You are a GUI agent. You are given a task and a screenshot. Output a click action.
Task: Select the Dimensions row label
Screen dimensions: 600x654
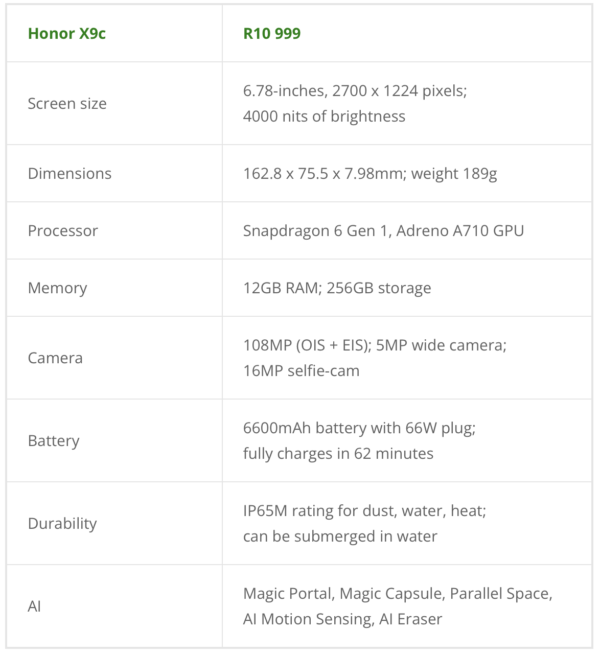pyautogui.click(x=70, y=173)
